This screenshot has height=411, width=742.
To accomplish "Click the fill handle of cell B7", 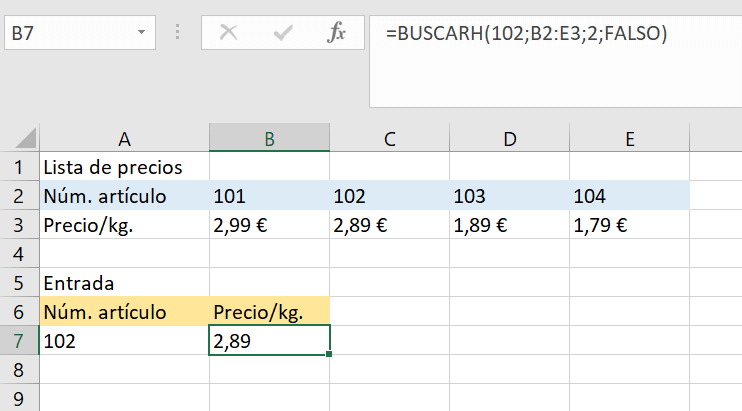I will pos(329,354).
